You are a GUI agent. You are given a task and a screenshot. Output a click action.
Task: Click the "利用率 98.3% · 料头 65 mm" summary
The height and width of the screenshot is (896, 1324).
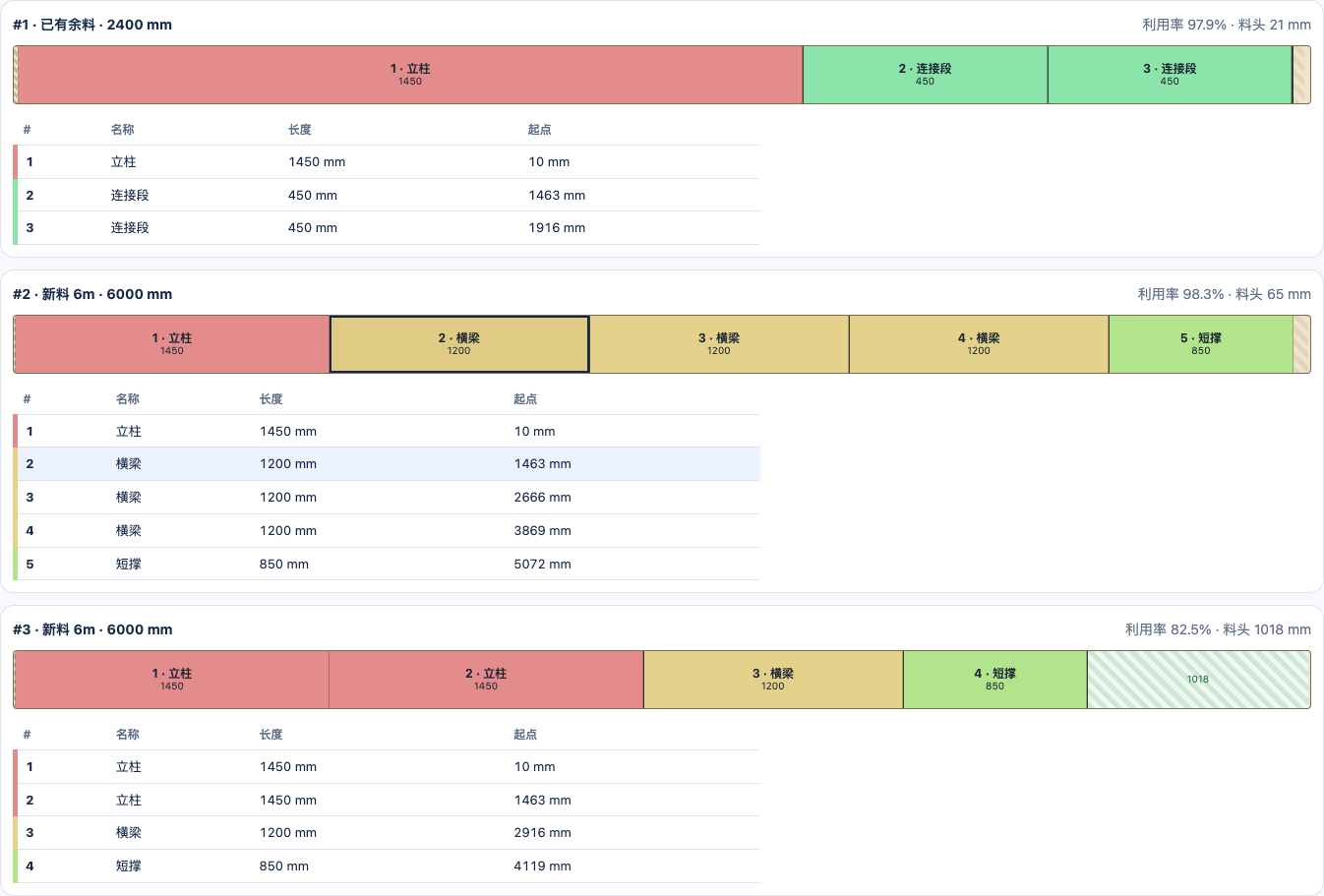click(x=1225, y=294)
